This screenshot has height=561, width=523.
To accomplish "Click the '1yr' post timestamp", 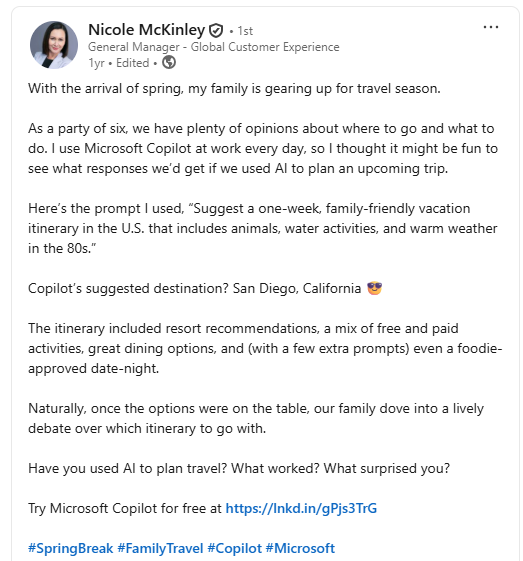I will coord(97,63).
